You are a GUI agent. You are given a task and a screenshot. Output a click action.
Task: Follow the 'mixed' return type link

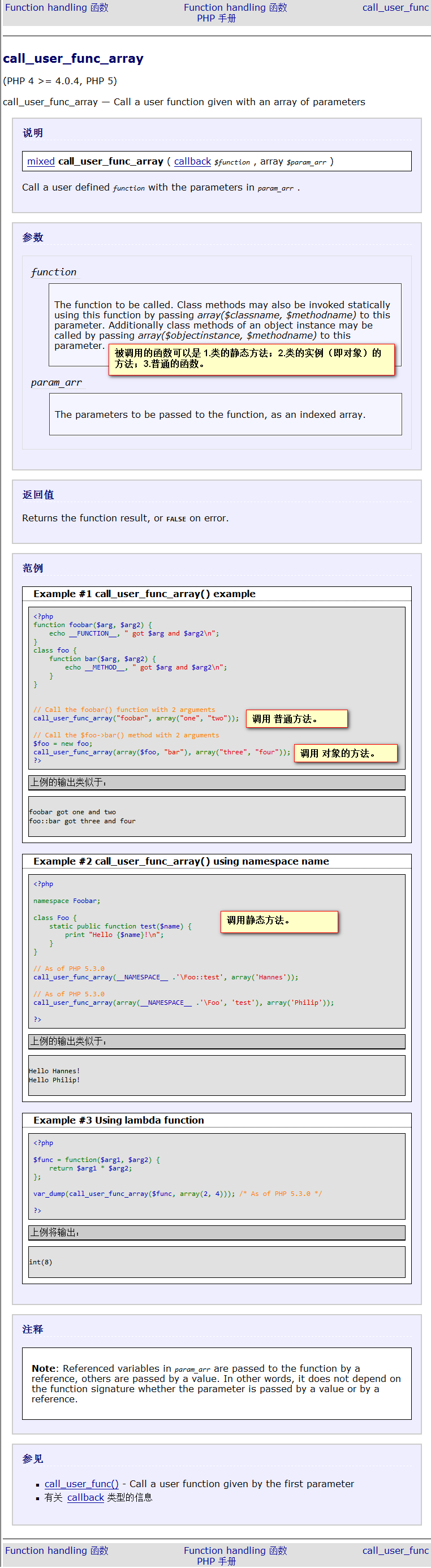(x=41, y=161)
